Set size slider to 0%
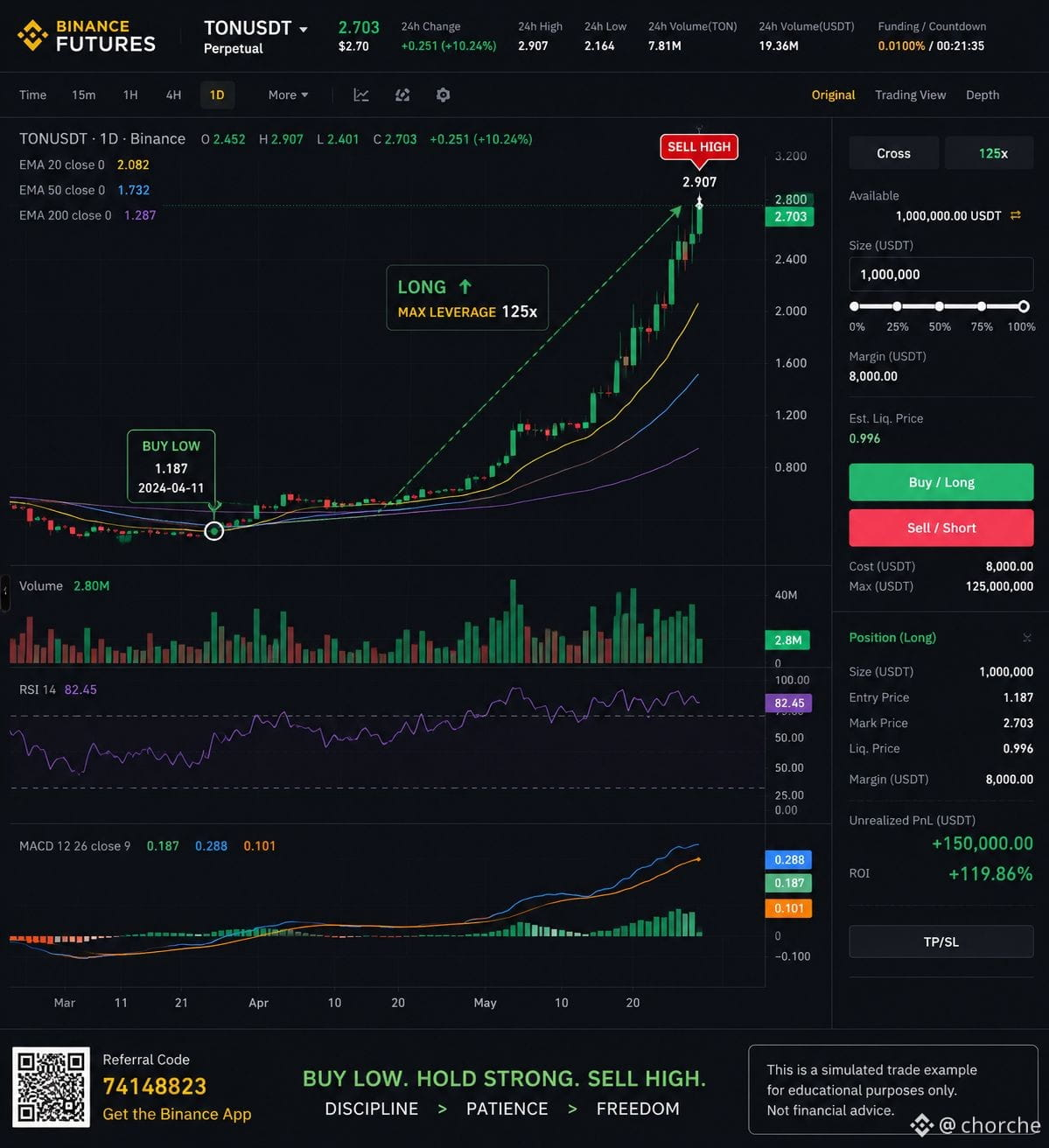This screenshot has width=1049, height=1148. click(854, 306)
